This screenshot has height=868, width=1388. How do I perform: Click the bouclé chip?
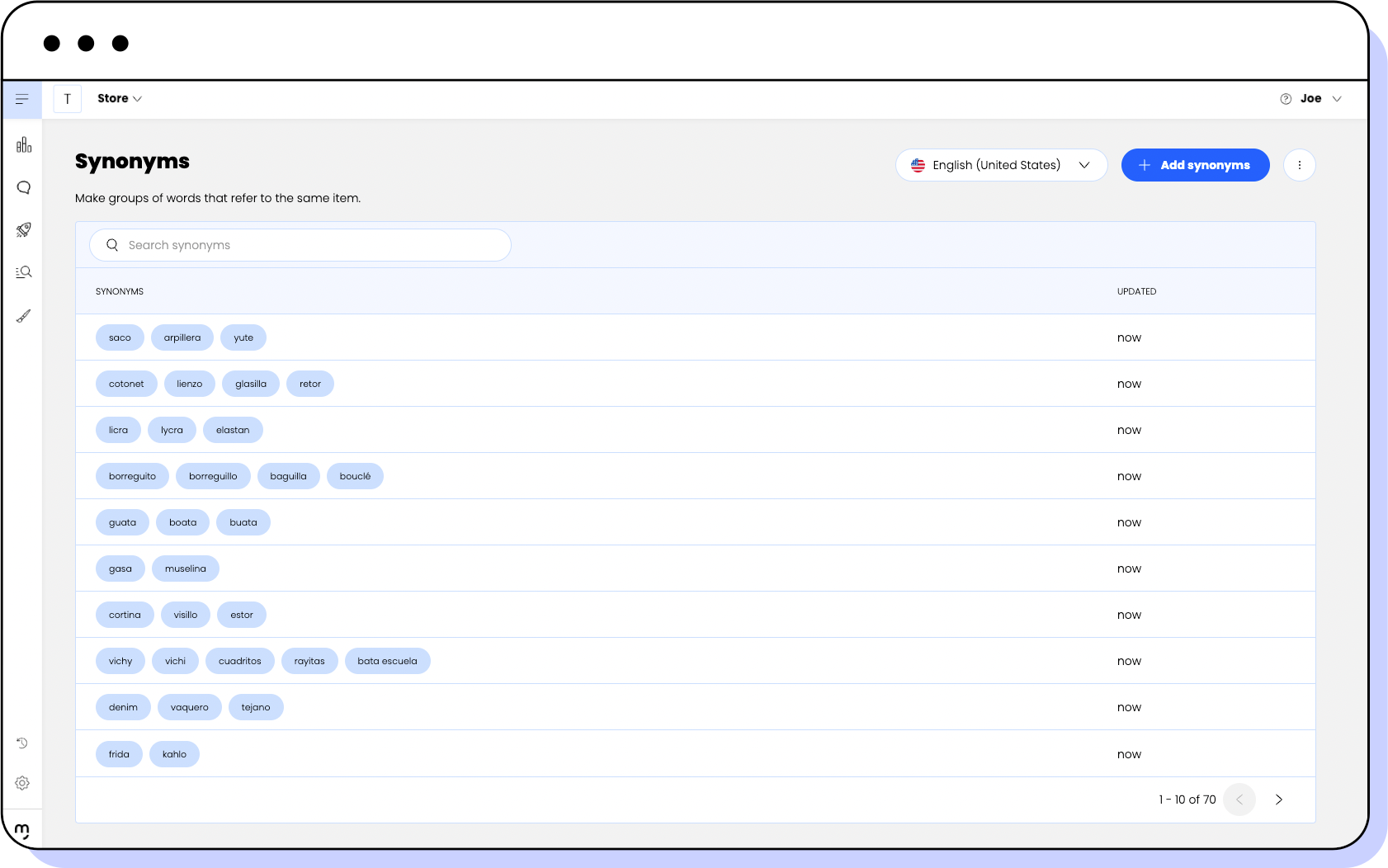[355, 476]
